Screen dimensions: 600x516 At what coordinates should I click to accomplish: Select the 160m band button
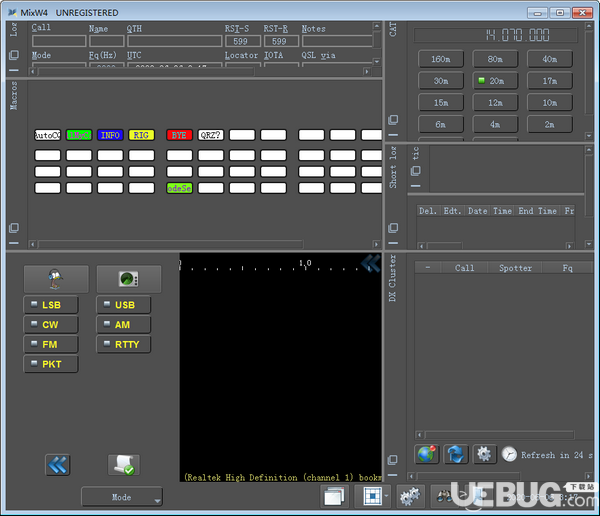point(441,59)
